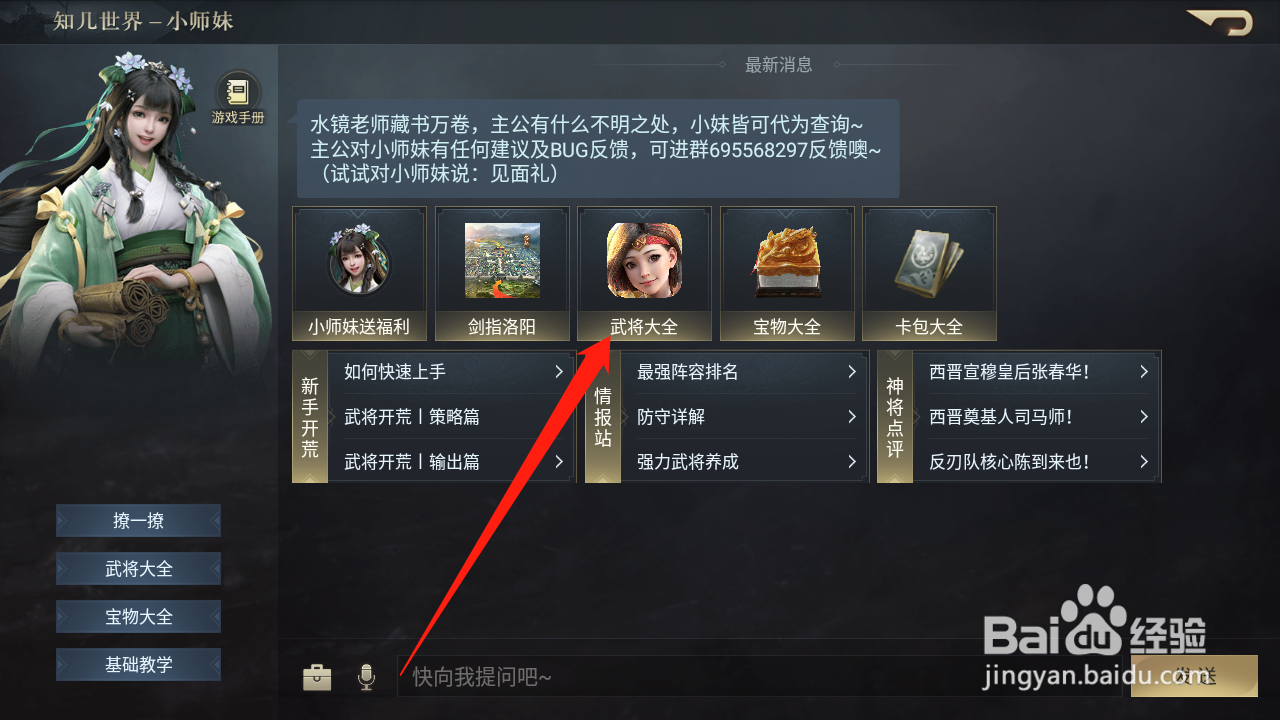1280x720 pixels.
Task: Open the 反刃队核心陈到来也 review
Action: click(x=1037, y=462)
